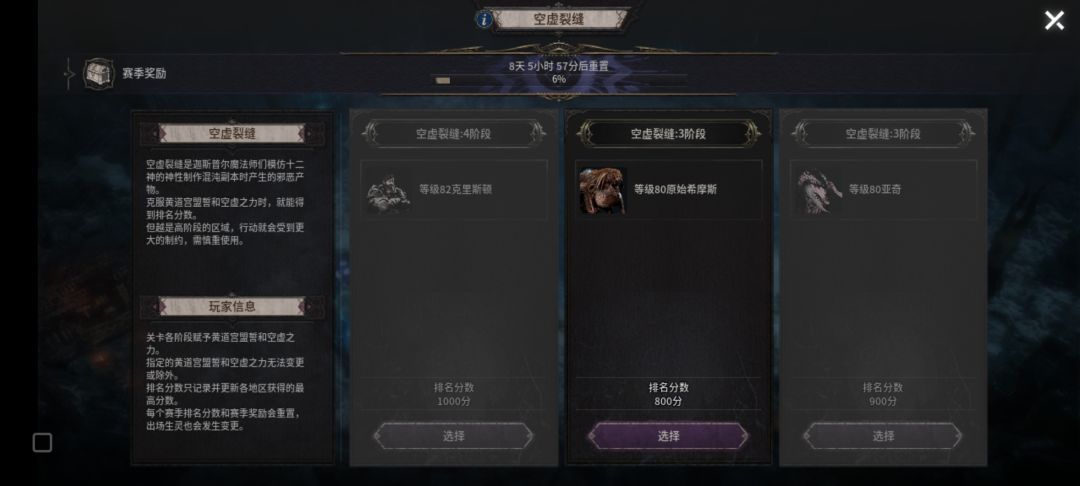Click the 赛季奖励 label text
1080x486 pixels.
[x=144, y=74]
